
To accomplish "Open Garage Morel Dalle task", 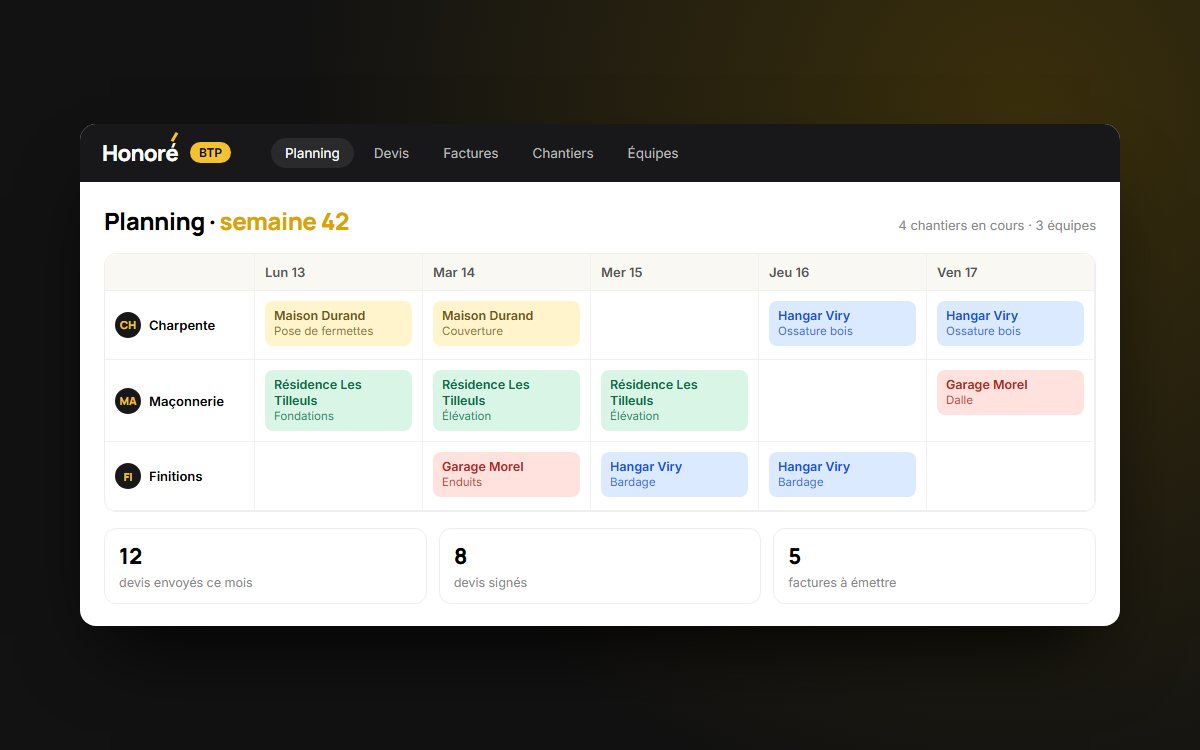I will pos(1010,392).
